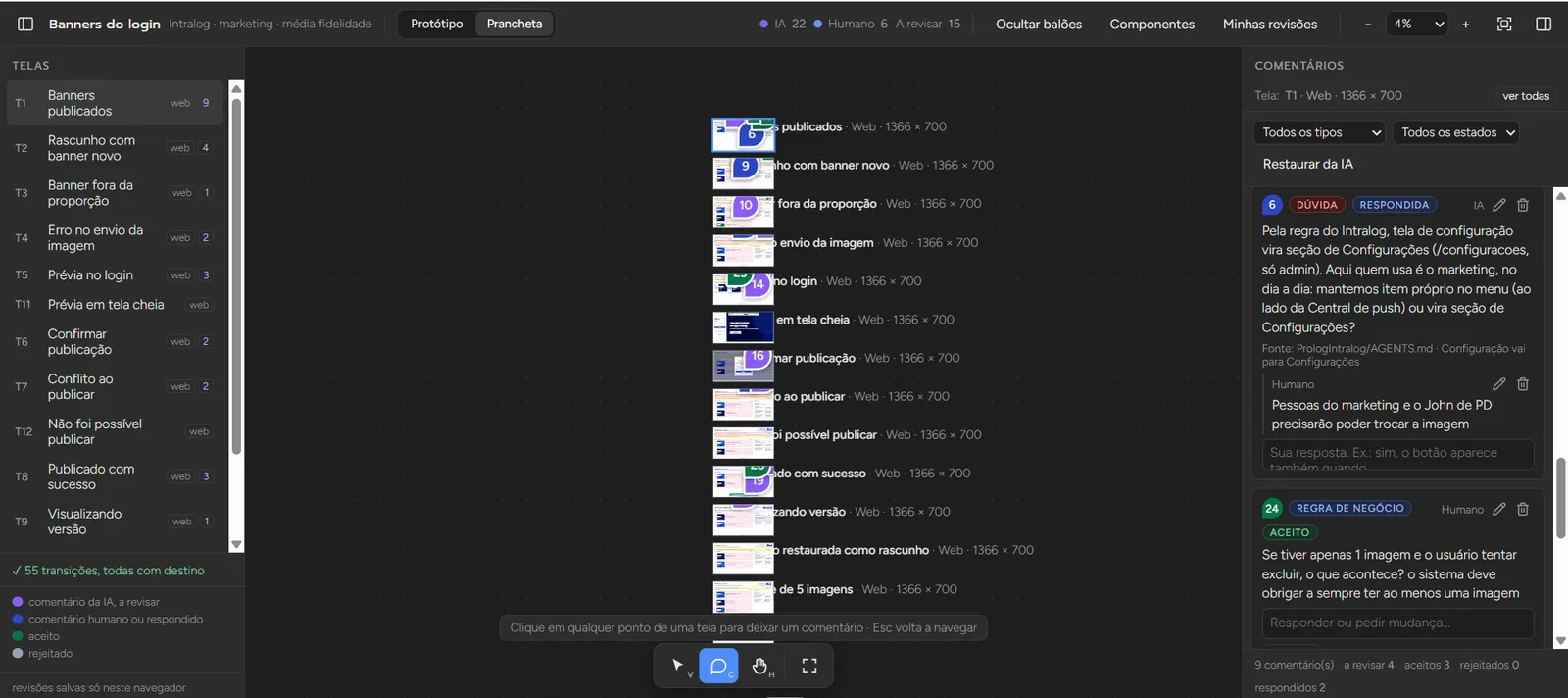Click the comments panel scroll-up arrow

click(x=1561, y=196)
